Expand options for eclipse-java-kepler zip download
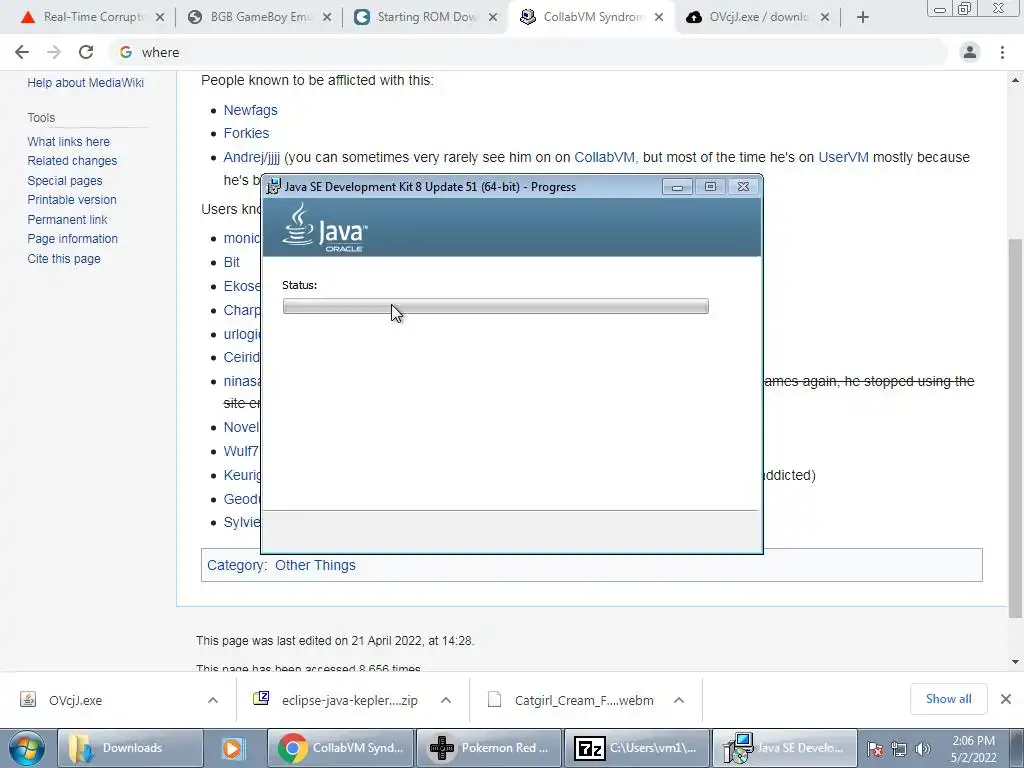 (446, 700)
